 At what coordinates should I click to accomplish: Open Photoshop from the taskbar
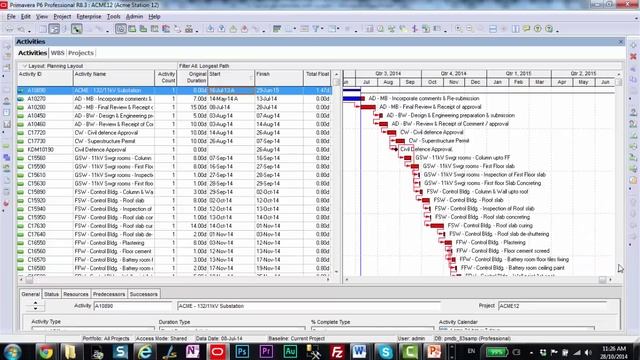(242, 351)
